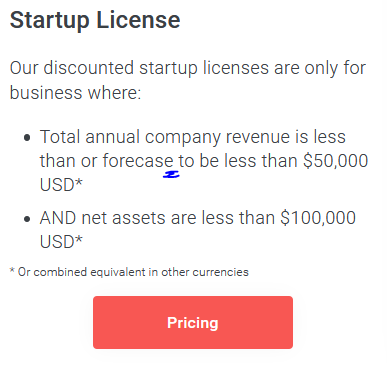
Task: Click the intro sentence about discounted licenses
Action: pyautogui.click(x=188, y=80)
